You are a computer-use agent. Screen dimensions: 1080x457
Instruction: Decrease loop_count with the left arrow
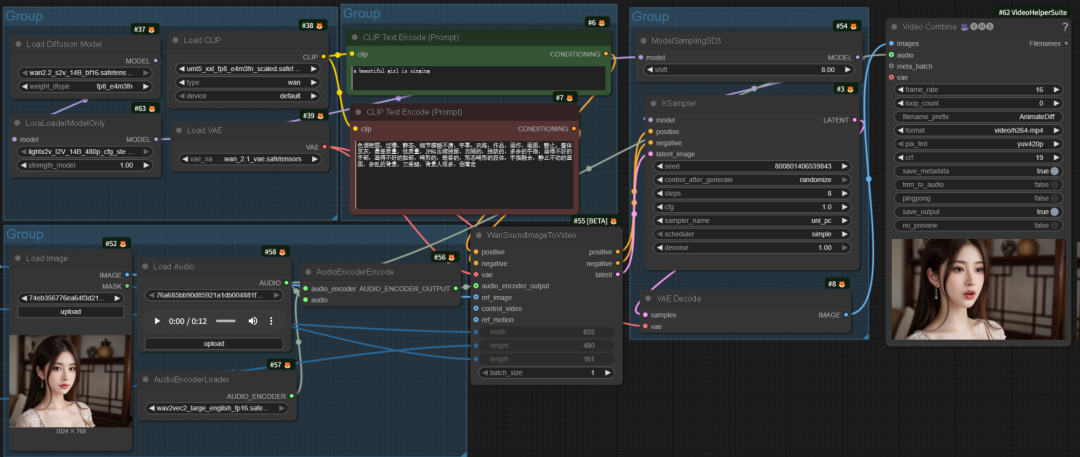click(900, 103)
